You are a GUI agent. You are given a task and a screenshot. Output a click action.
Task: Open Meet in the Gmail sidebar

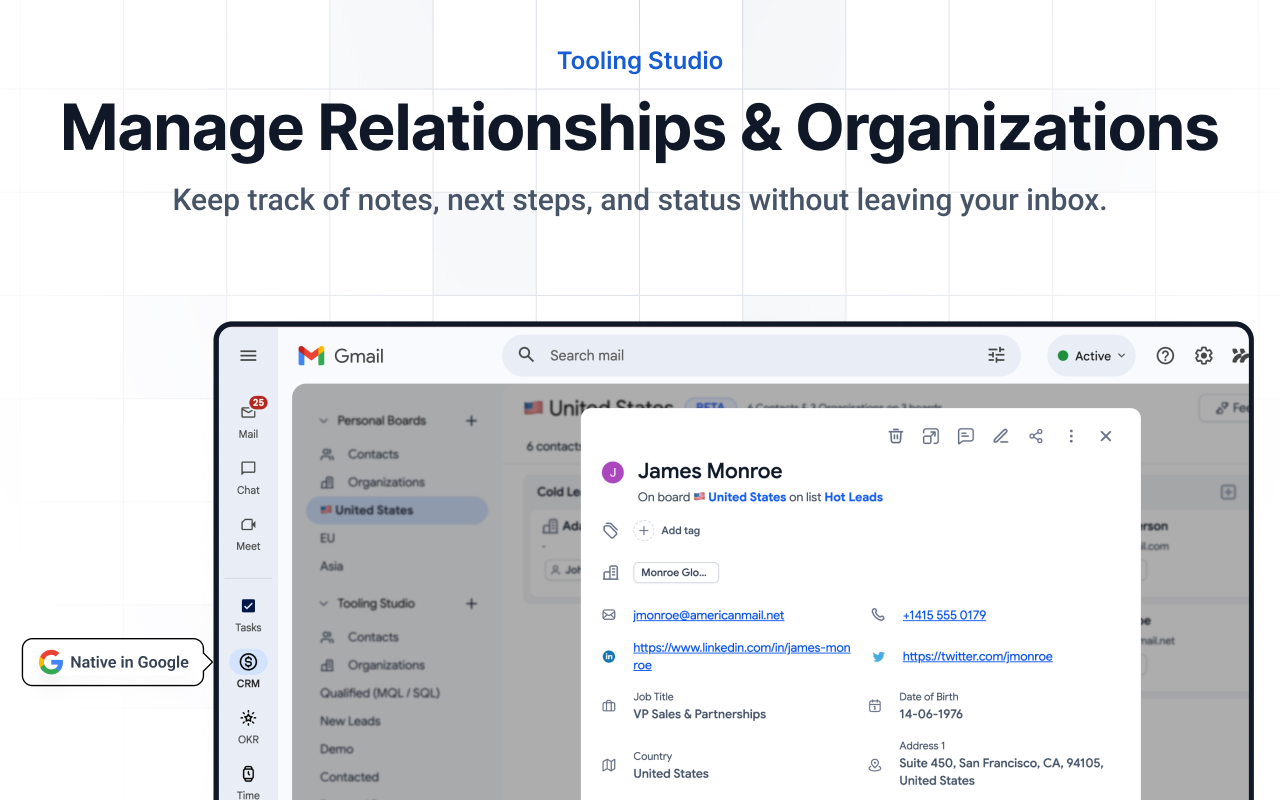(x=248, y=533)
